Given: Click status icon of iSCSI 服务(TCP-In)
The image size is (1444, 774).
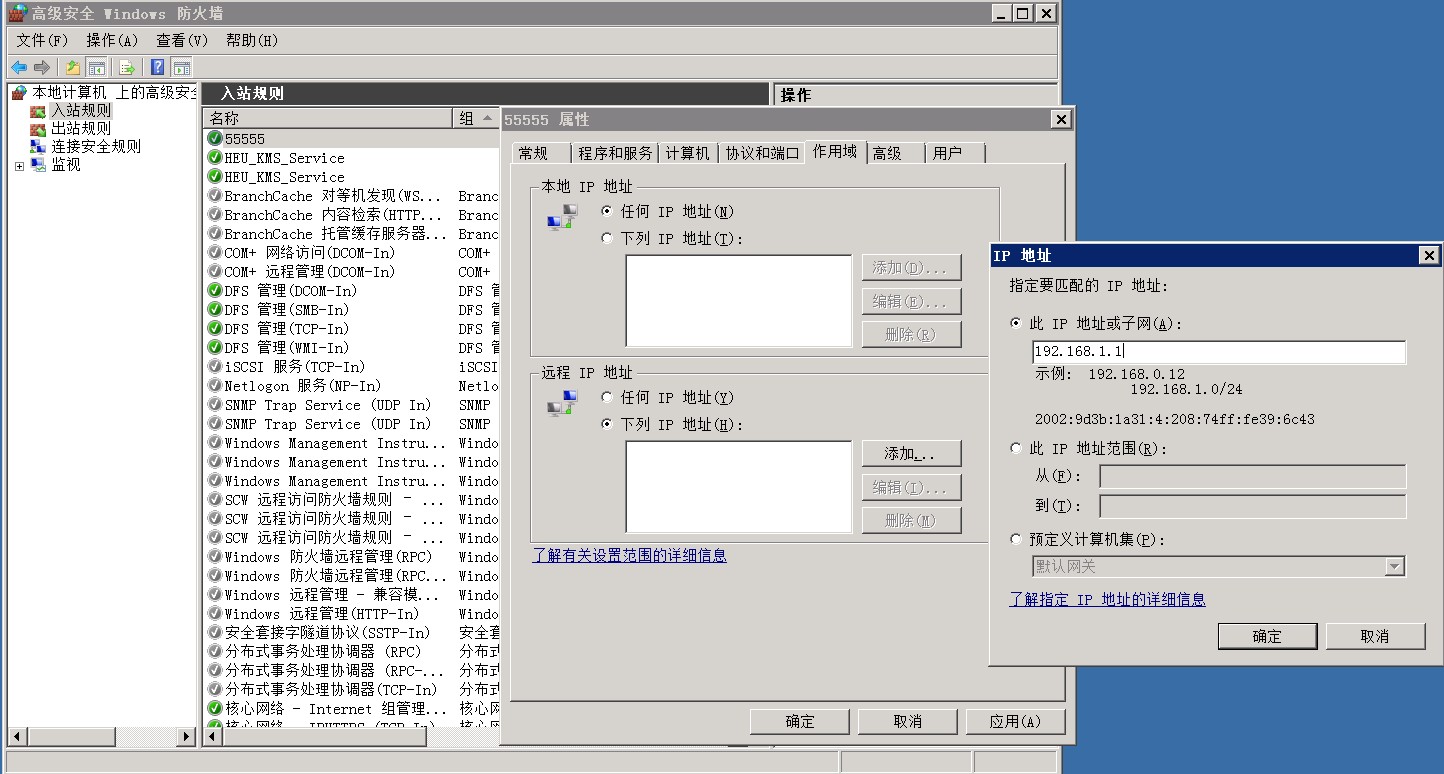Looking at the screenshot, I should pos(215,367).
